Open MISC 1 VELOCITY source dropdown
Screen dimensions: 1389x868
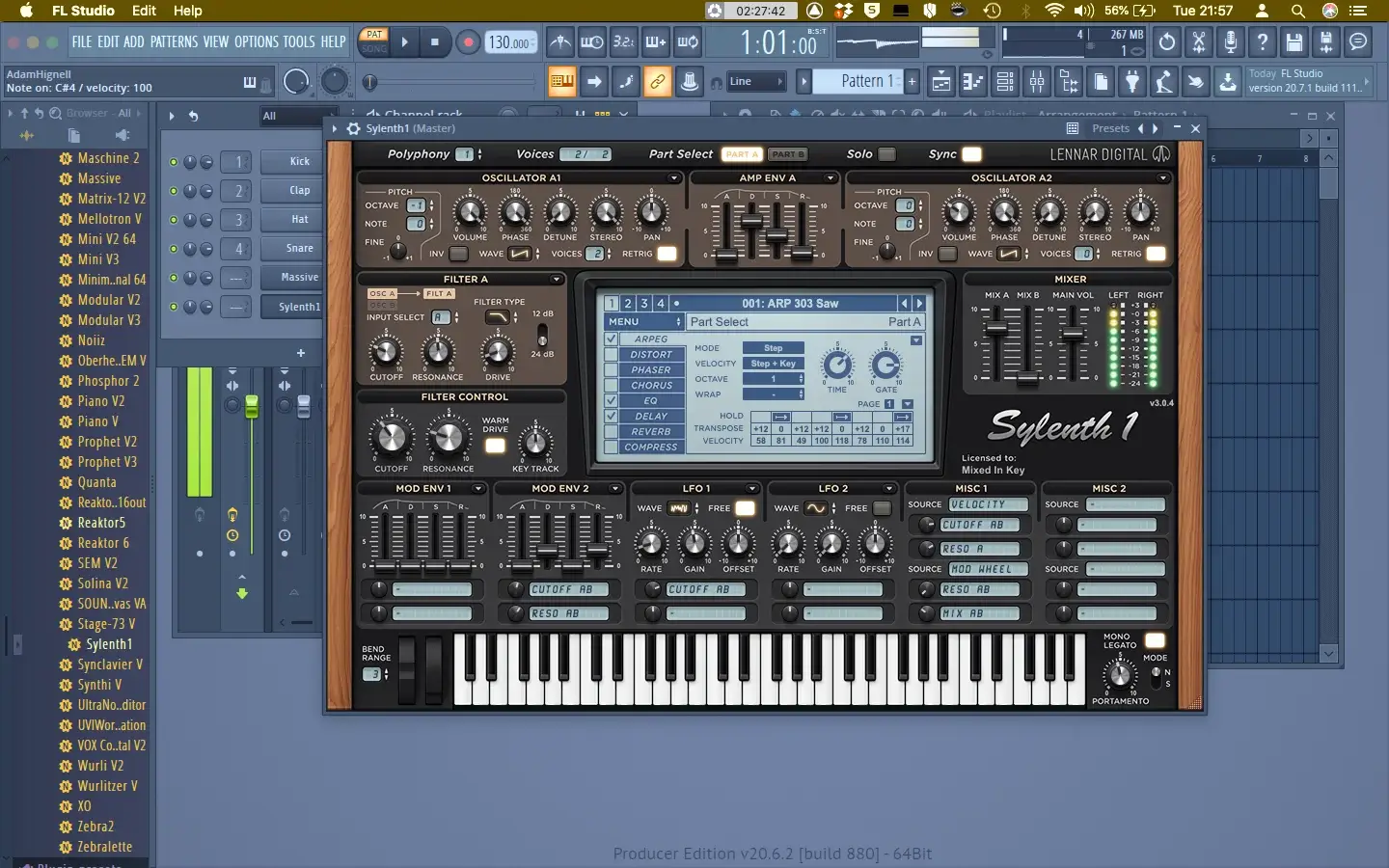tap(988, 504)
